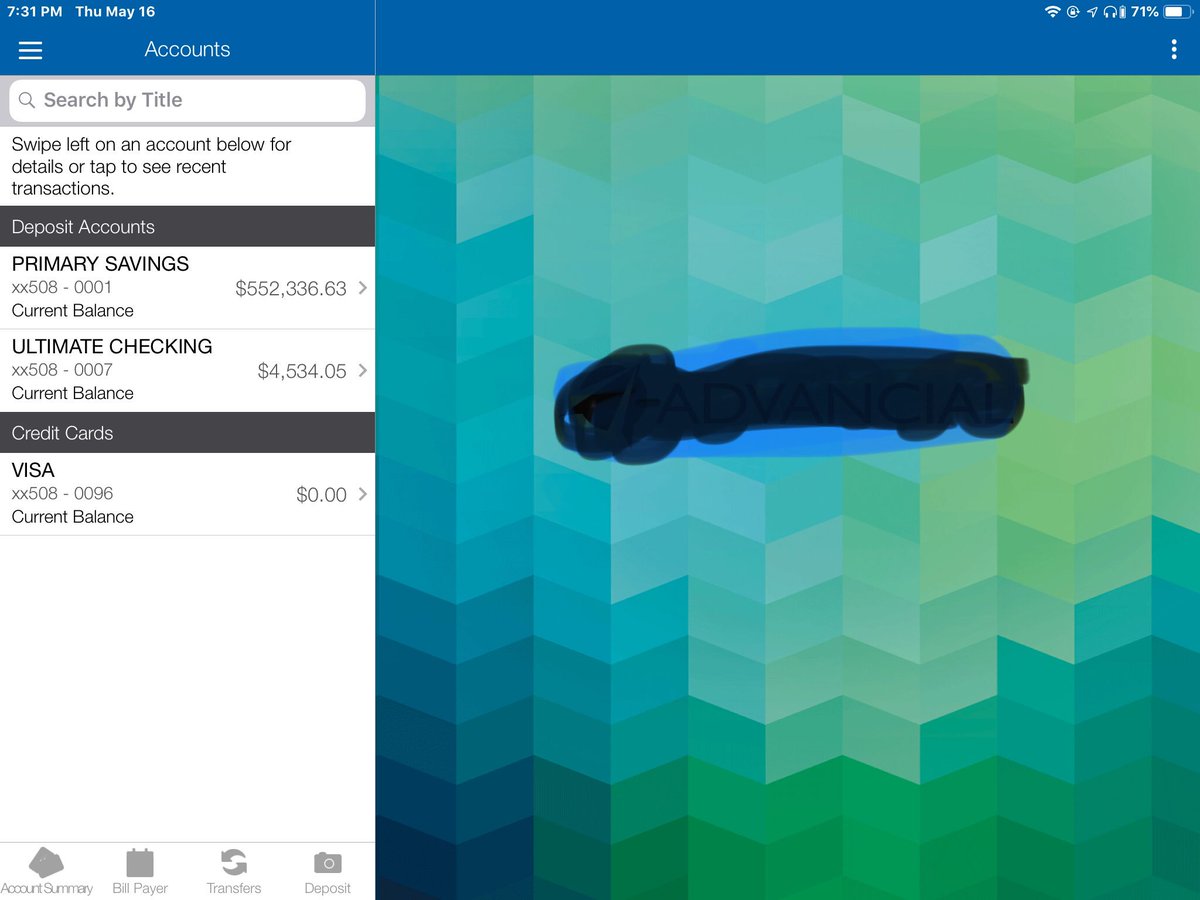Tap the search magnifier icon
Screen dimensions: 1200x900
click(x=27, y=101)
